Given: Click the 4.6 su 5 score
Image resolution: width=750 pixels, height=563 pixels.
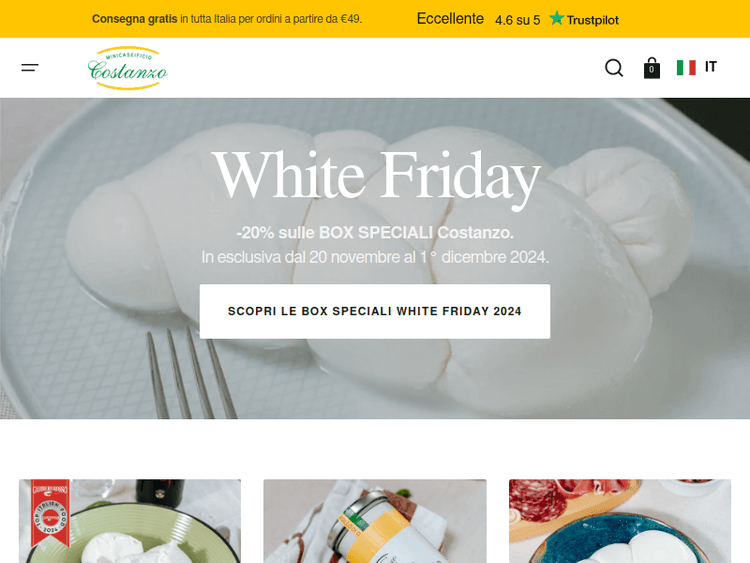Looking at the screenshot, I should (518, 20).
